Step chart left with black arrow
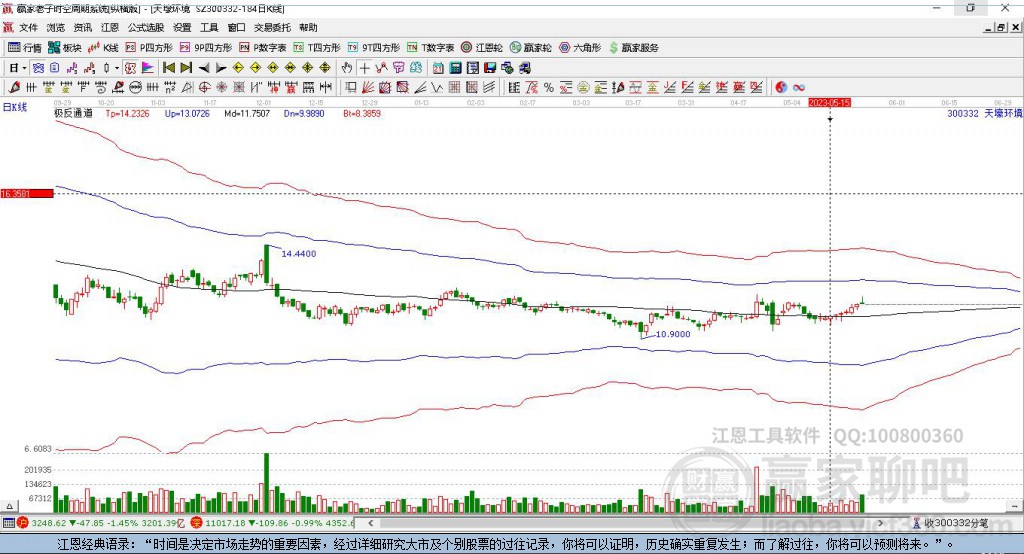Screen dimensions: 1024x554 point(204,68)
